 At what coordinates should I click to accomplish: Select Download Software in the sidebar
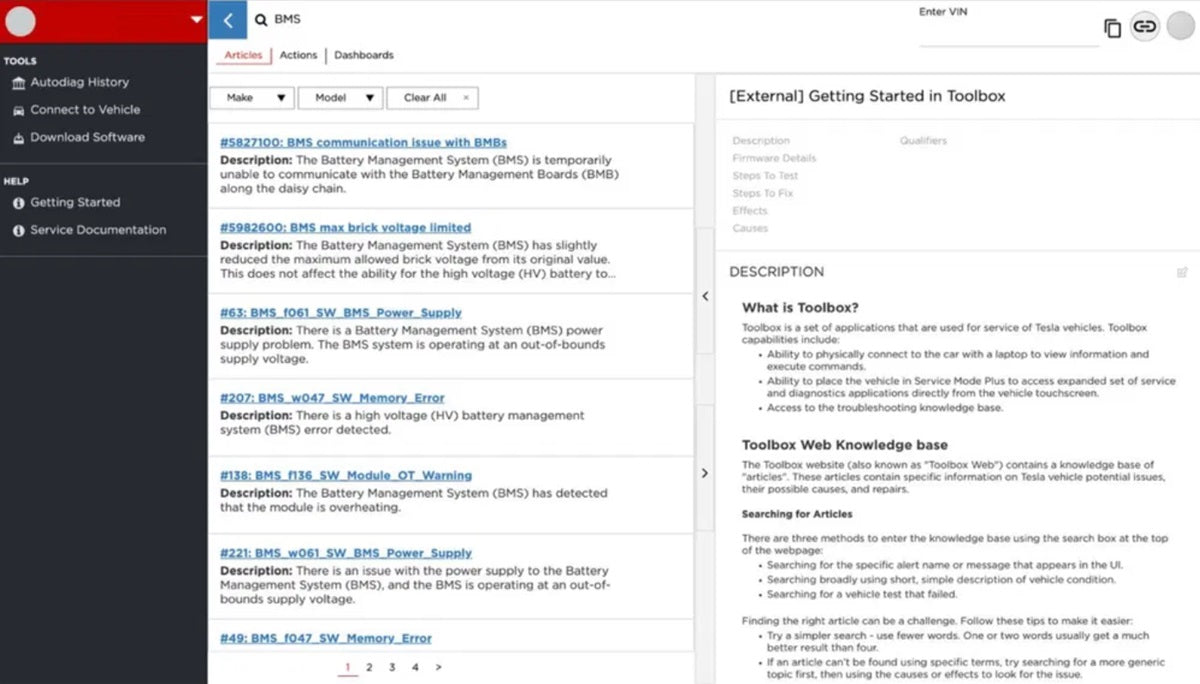87,138
